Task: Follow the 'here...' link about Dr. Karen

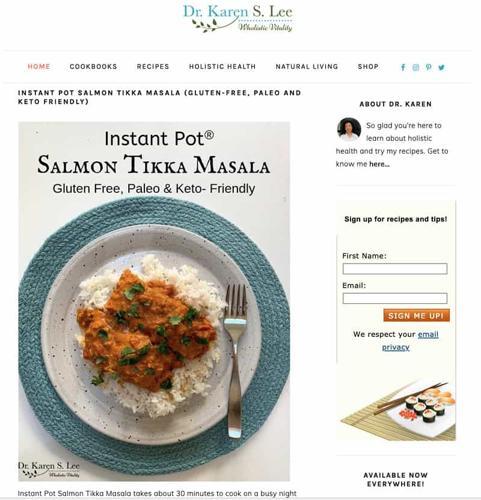Action: coord(379,164)
